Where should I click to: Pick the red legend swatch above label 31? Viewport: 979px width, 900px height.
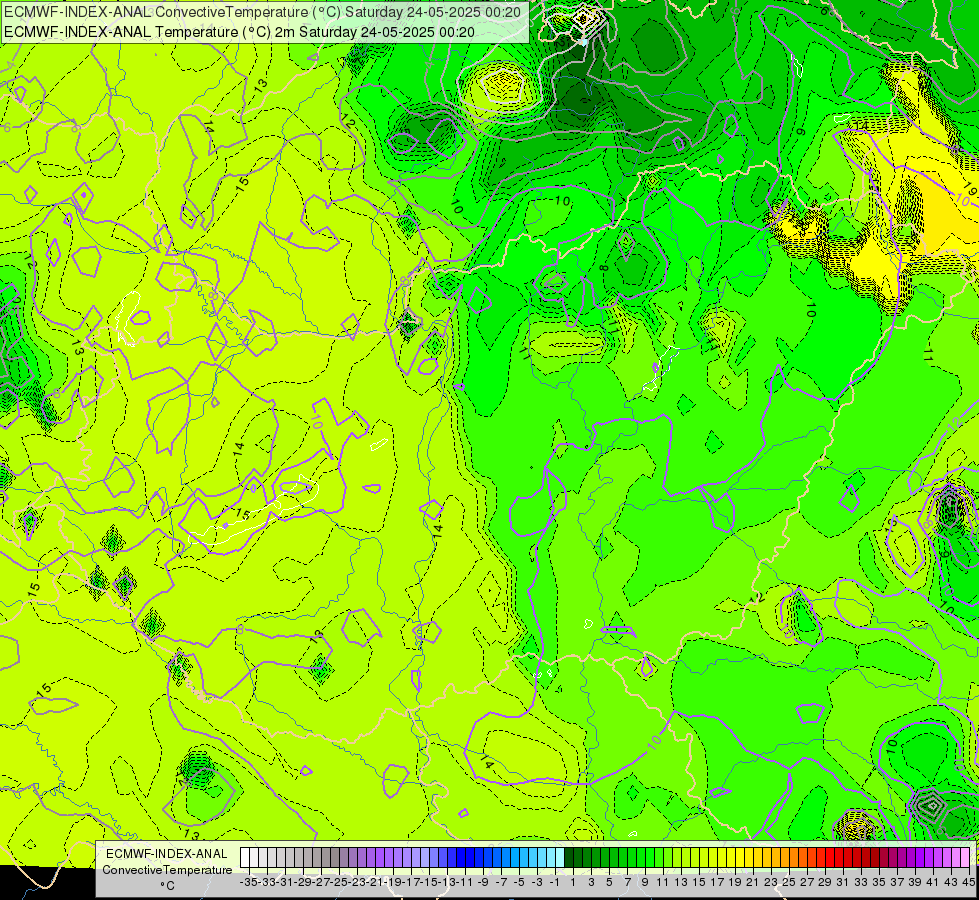(x=839, y=858)
